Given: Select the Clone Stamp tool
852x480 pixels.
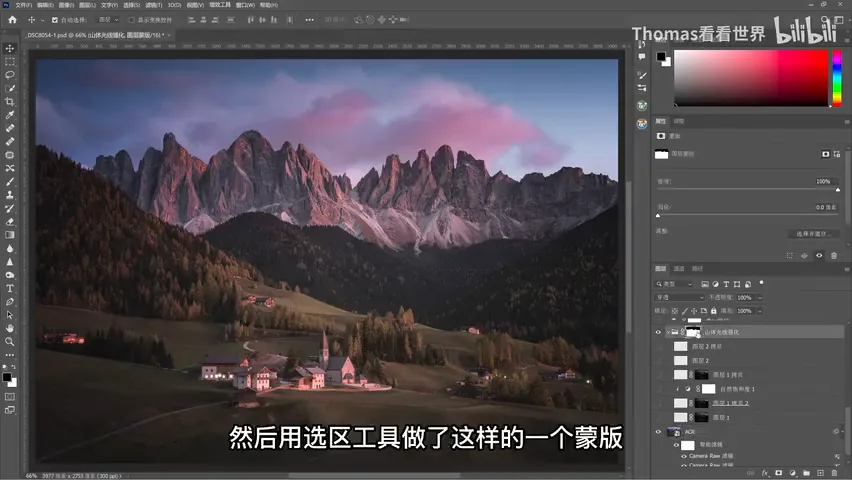Looking at the screenshot, I should [10, 195].
